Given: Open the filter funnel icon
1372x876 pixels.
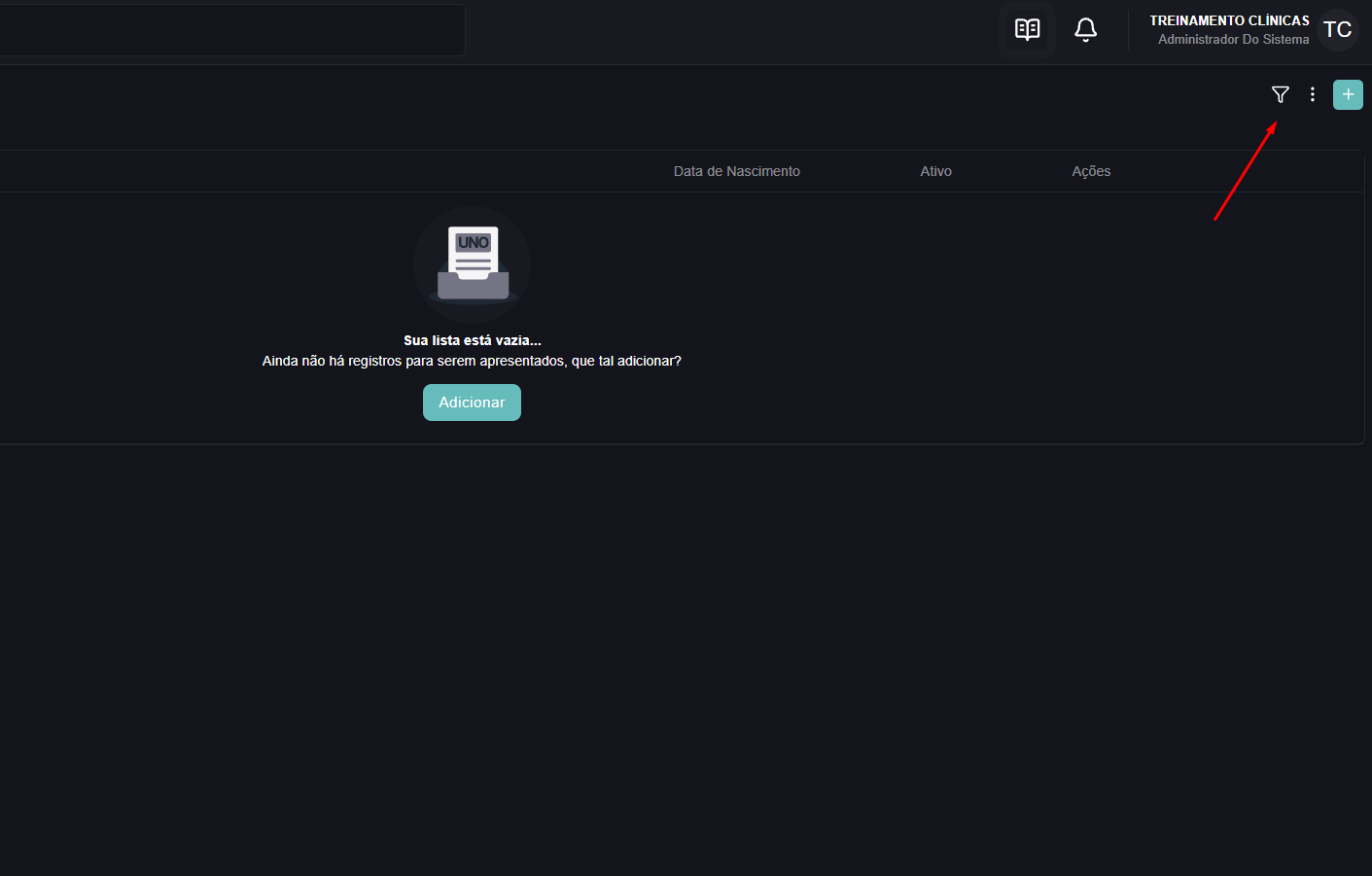Looking at the screenshot, I should point(1280,94).
